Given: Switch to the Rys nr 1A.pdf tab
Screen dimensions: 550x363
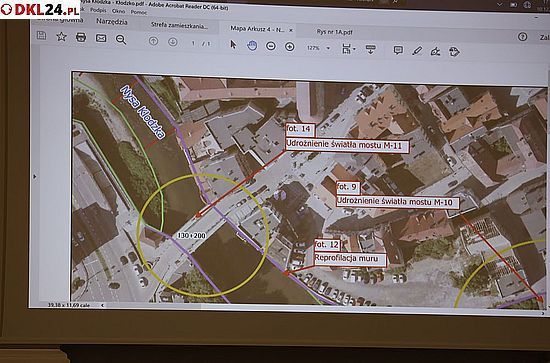Looking at the screenshot, I should tap(334, 32).
